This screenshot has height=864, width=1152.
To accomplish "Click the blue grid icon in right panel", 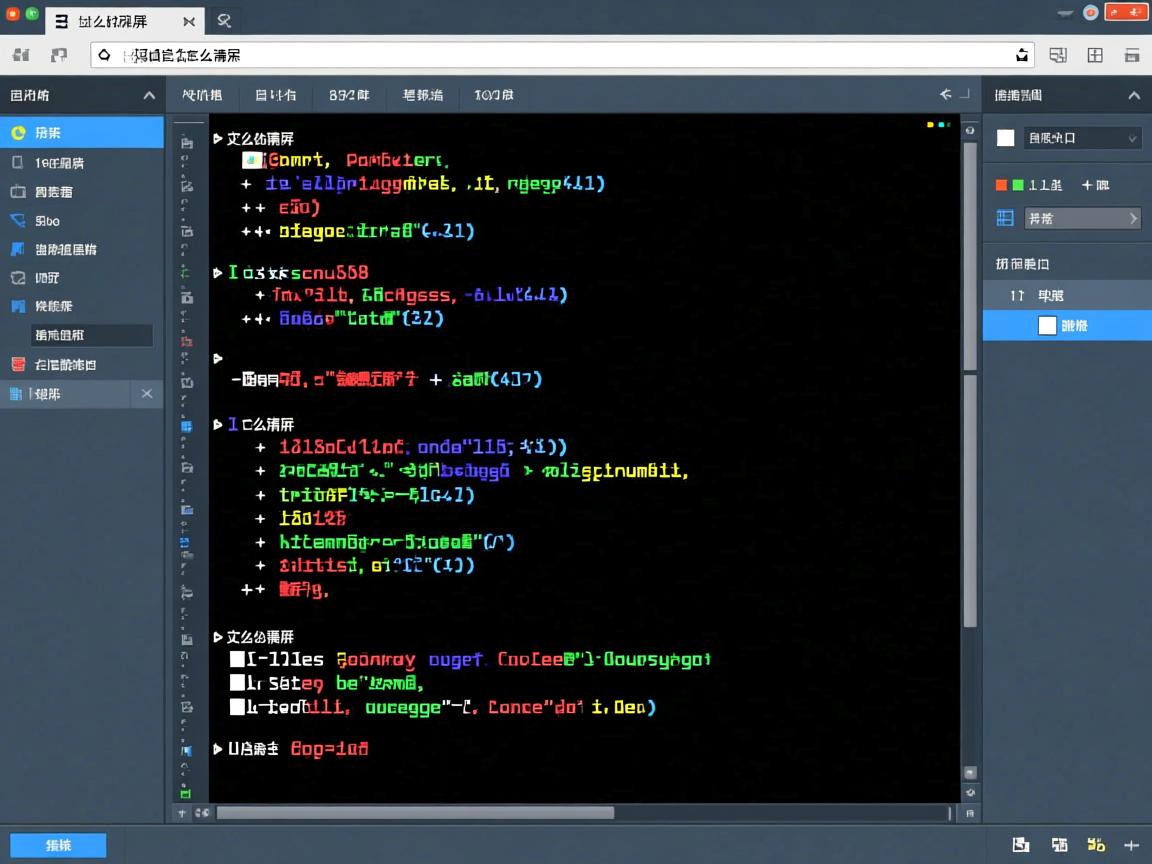I will (x=1005, y=218).
